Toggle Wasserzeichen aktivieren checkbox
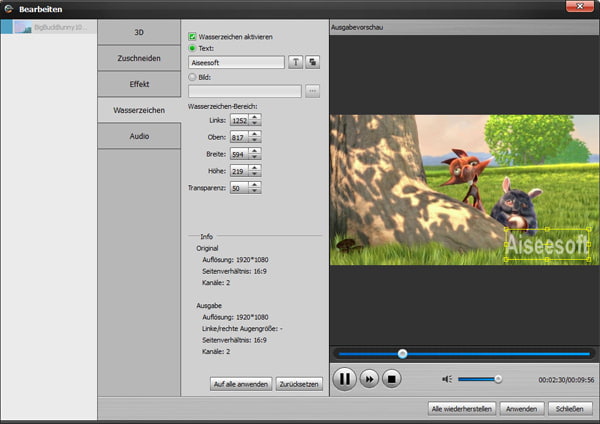The image size is (600, 424). (192, 37)
